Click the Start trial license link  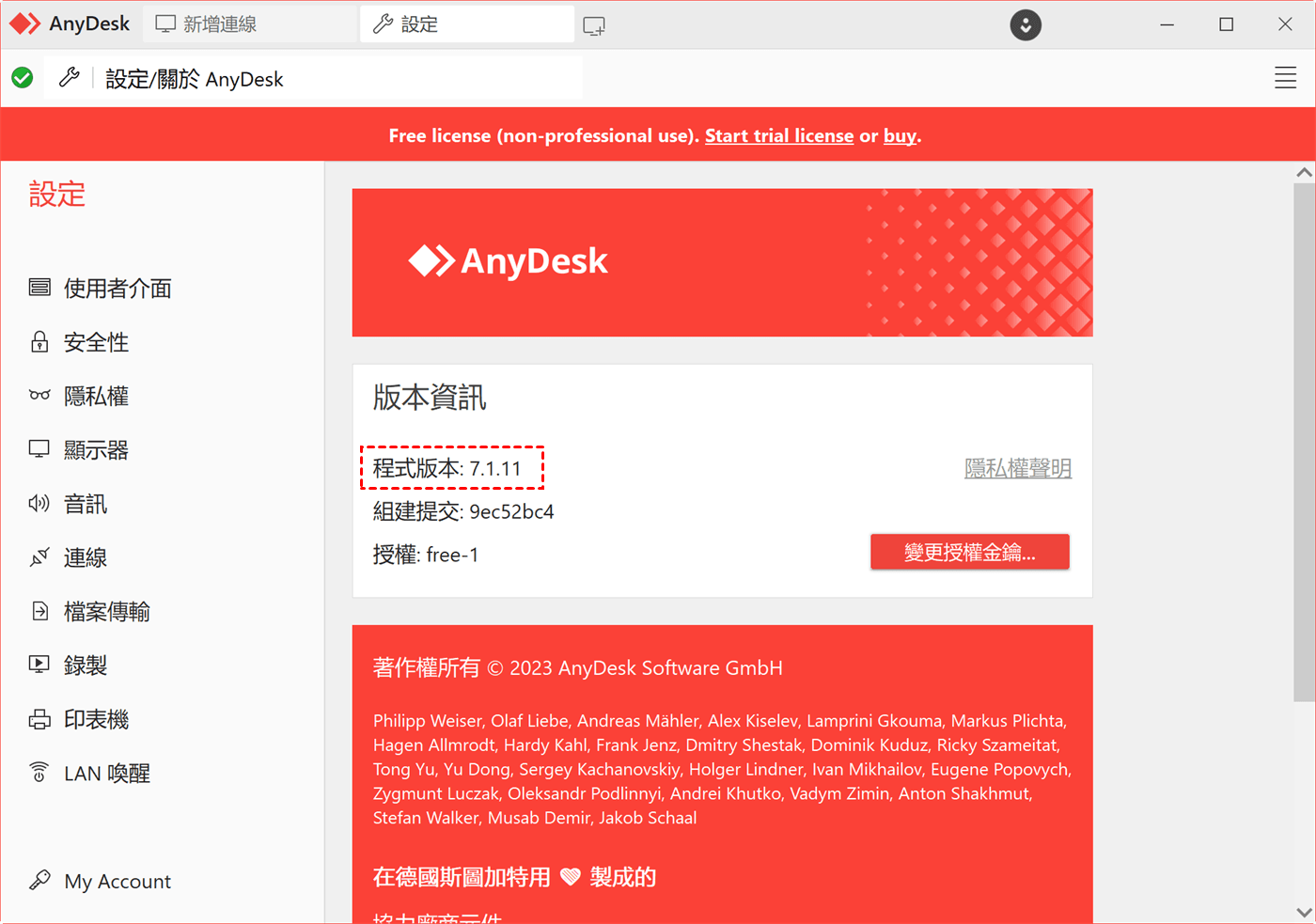779,135
